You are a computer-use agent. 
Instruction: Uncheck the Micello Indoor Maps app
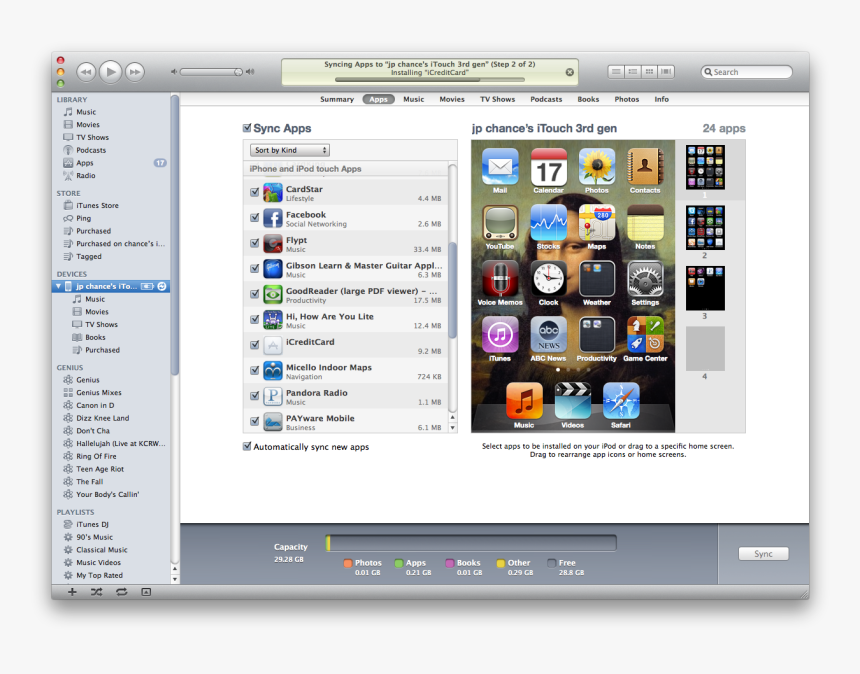(254, 370)
